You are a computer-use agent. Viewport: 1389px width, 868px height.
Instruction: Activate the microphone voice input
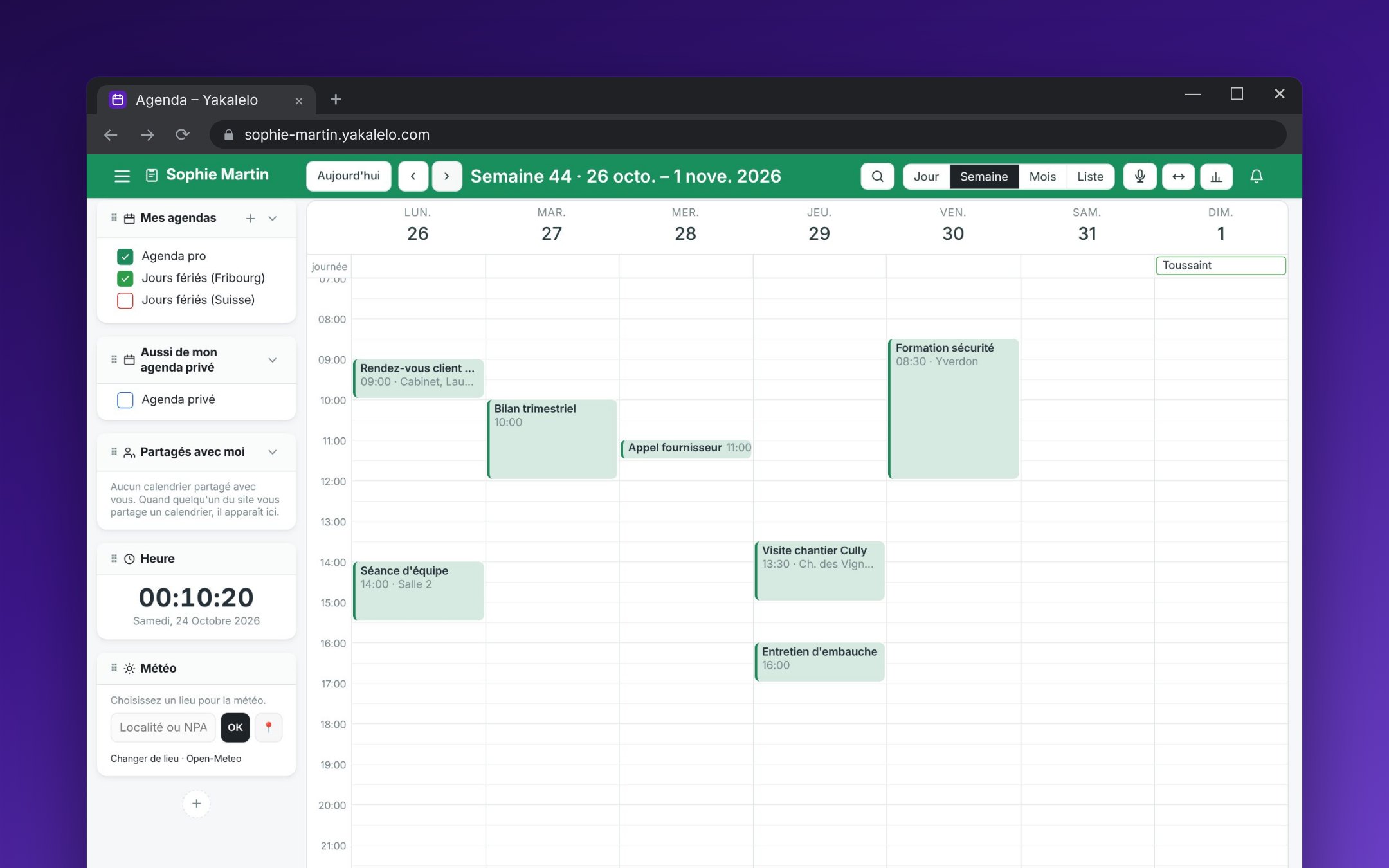(x=1139, y=176)
